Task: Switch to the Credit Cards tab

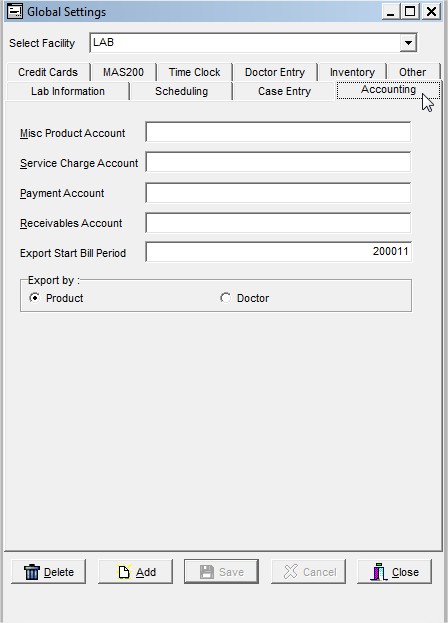Action: (48, 72)
